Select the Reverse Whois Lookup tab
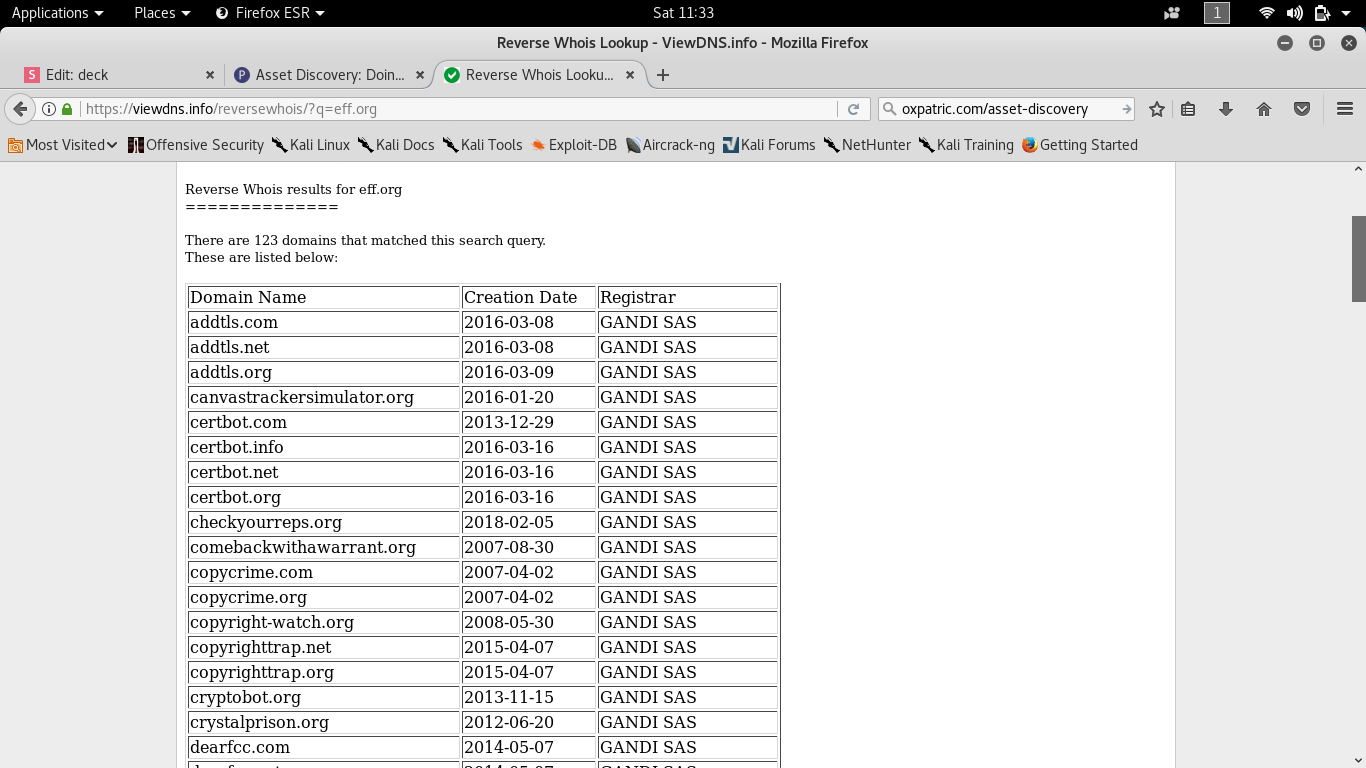This screenshot has width=1366, height=768. [540, 75]
